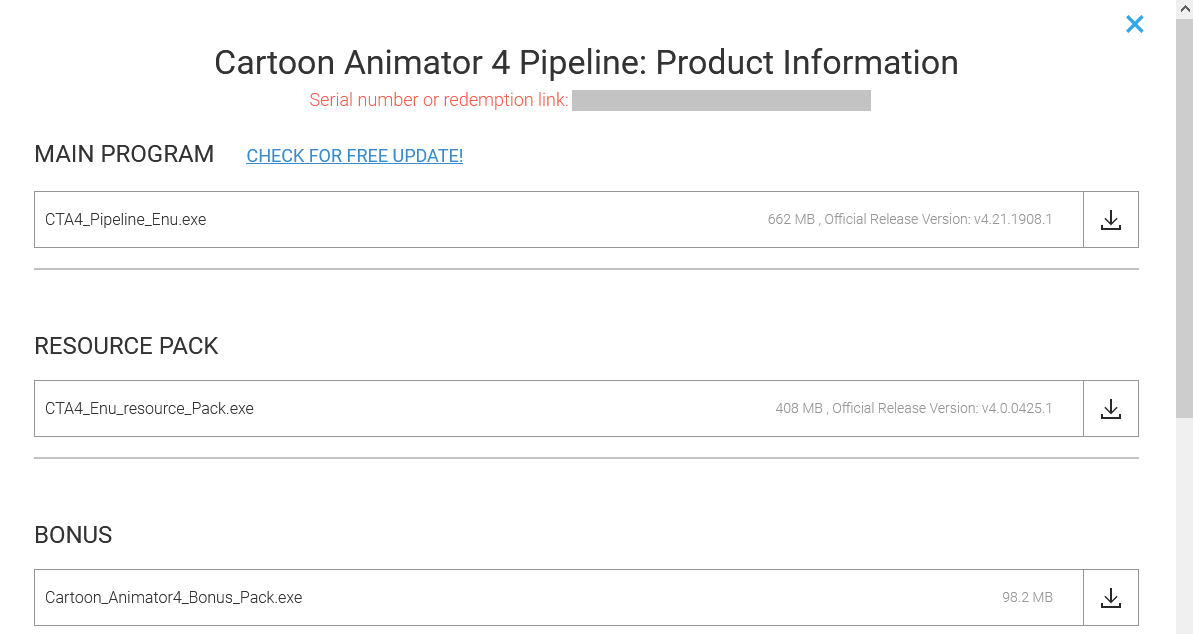Click the CTA4_Pipeline_Enu.exe file name
Image resolution: width=1193 pixels, height=634 pixels.
[x=126, y=220]
